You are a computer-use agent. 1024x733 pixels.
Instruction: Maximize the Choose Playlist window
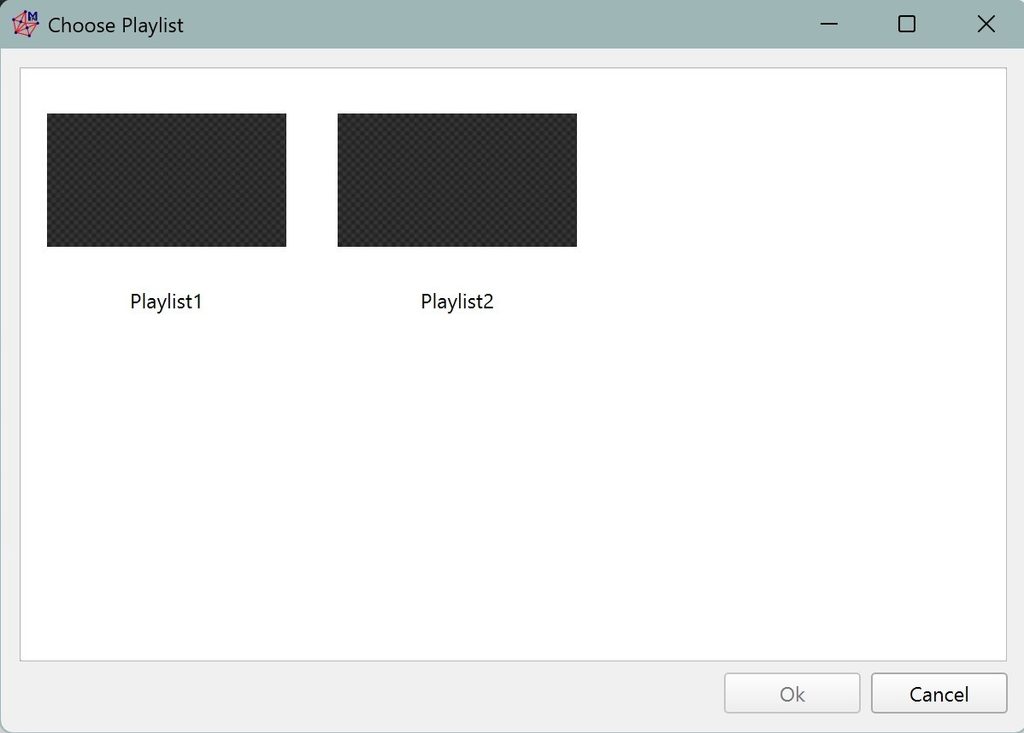[907, 24]
